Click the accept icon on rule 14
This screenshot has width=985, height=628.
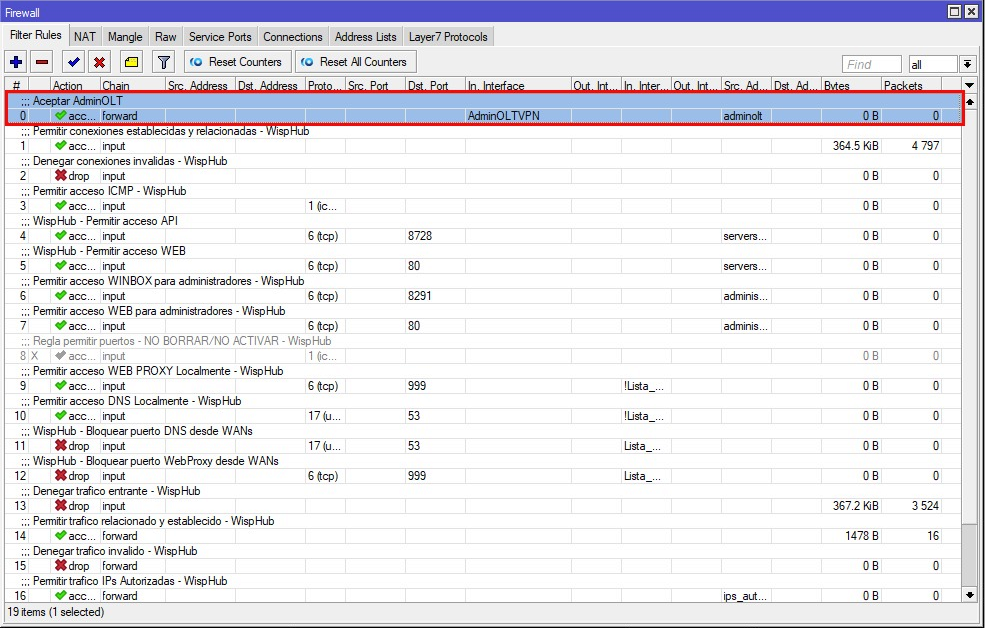pyautogui.click(x=61, y=536)
